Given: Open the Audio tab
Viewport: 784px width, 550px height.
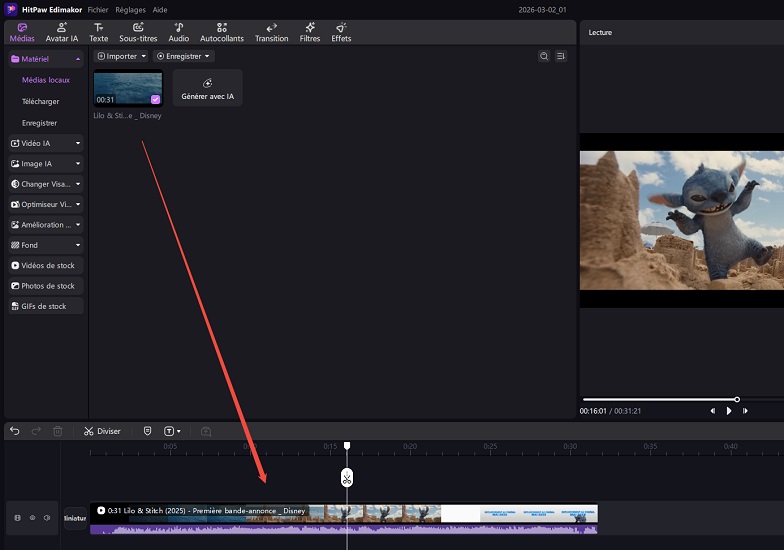Looking at the screenshot, I should [x=178, y=32].
